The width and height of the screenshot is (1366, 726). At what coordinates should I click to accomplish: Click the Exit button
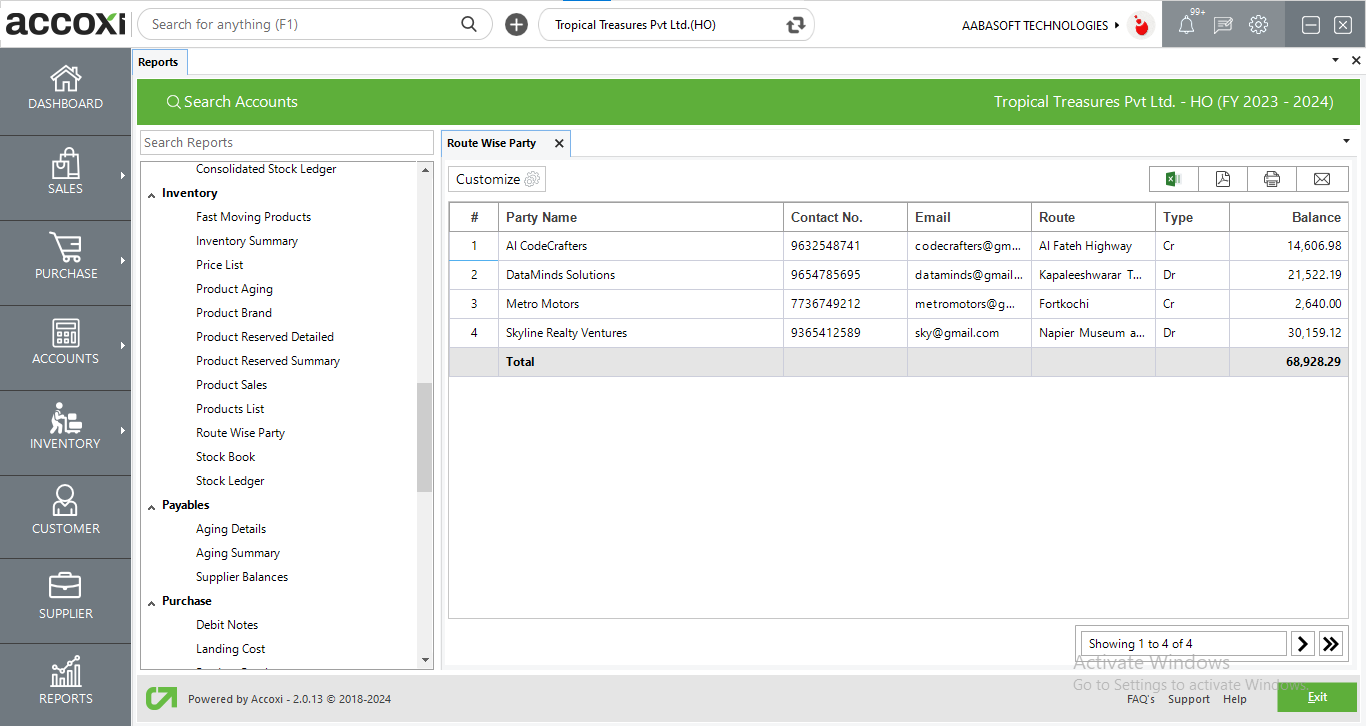tap(1316, 697)
